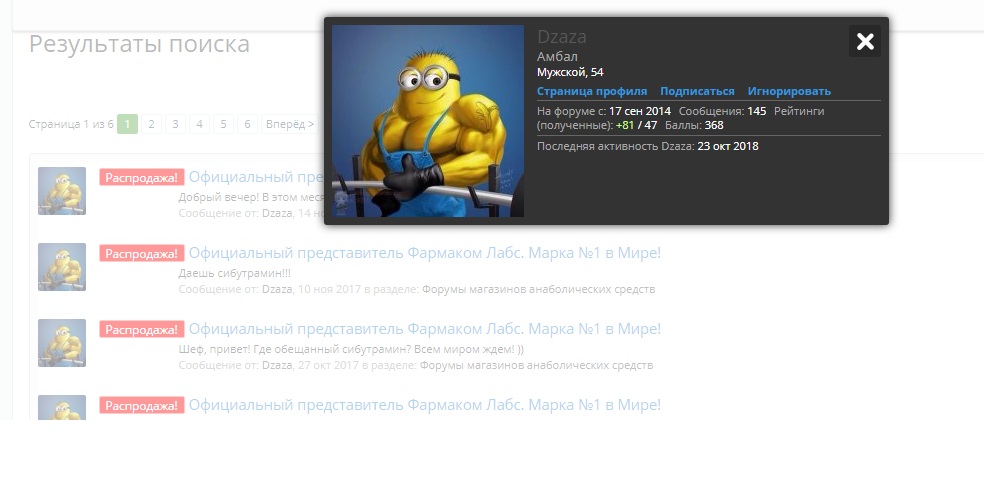This screenshot has height=483, width=984.
Task: Click the Dzaza username heading in the popup
Action: click(562, 37)
